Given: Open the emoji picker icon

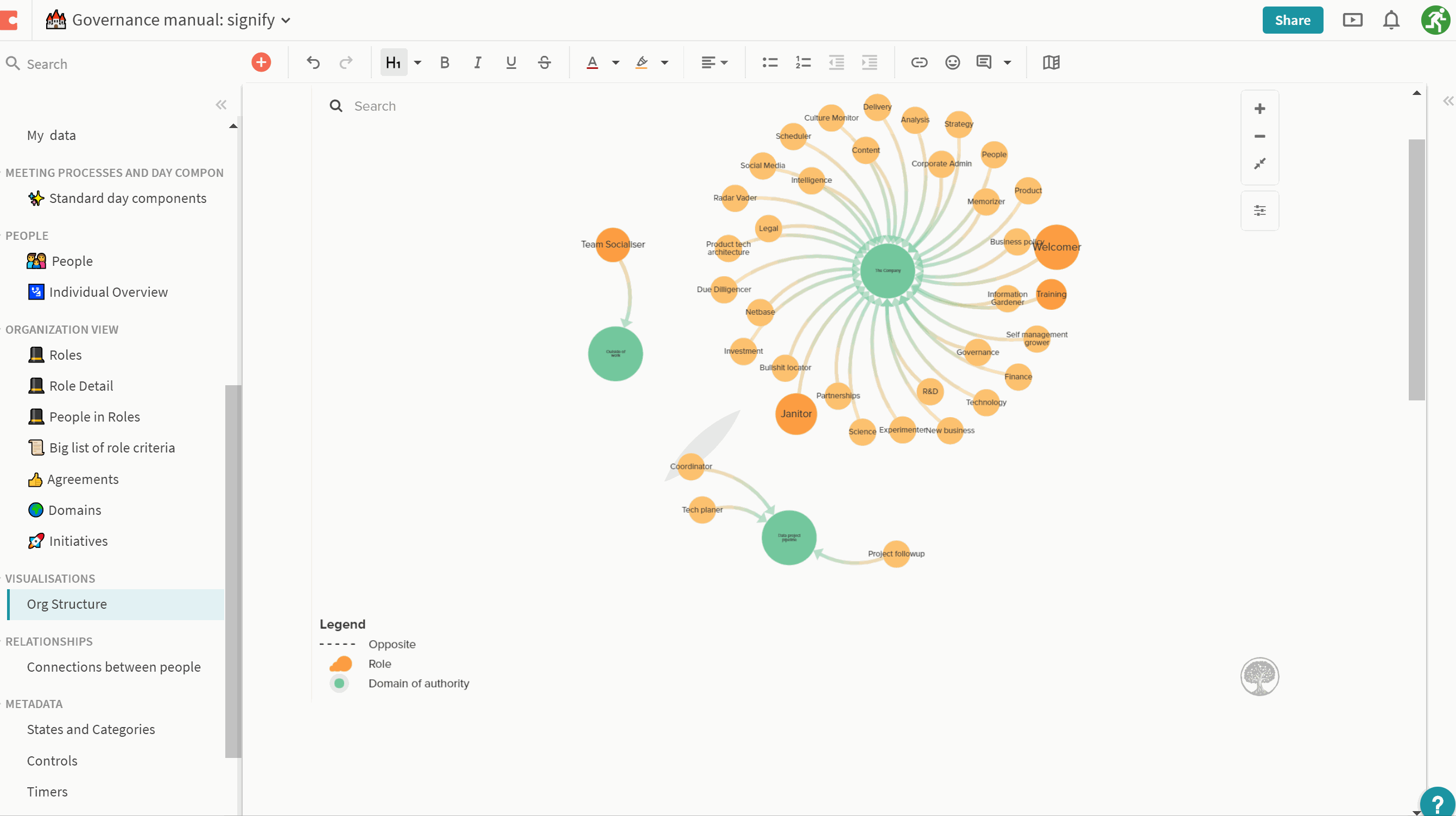Looking at the screenshot, I should (x=952, y=62).
